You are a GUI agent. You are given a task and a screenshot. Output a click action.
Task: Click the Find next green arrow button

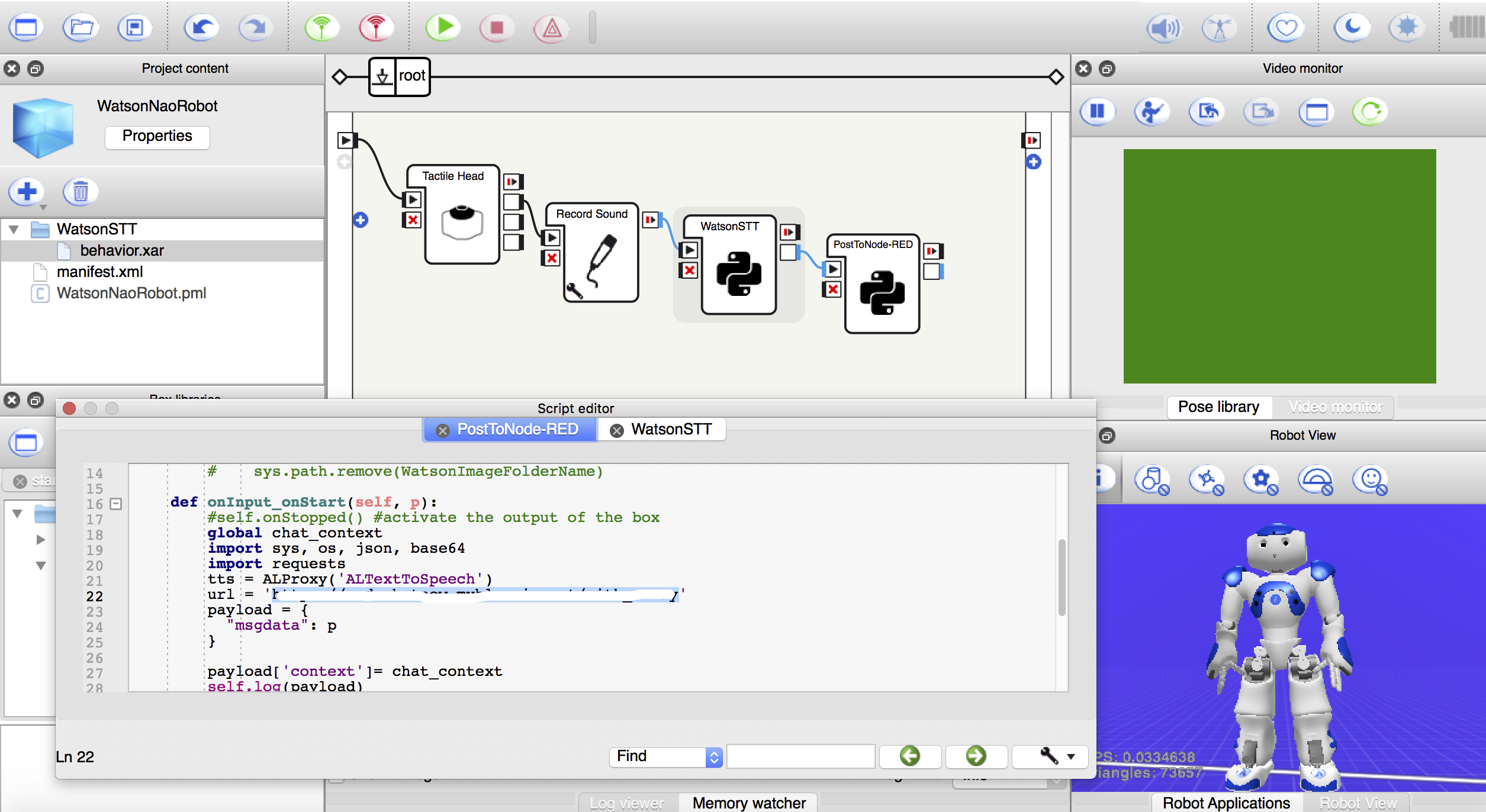point(976,756)
